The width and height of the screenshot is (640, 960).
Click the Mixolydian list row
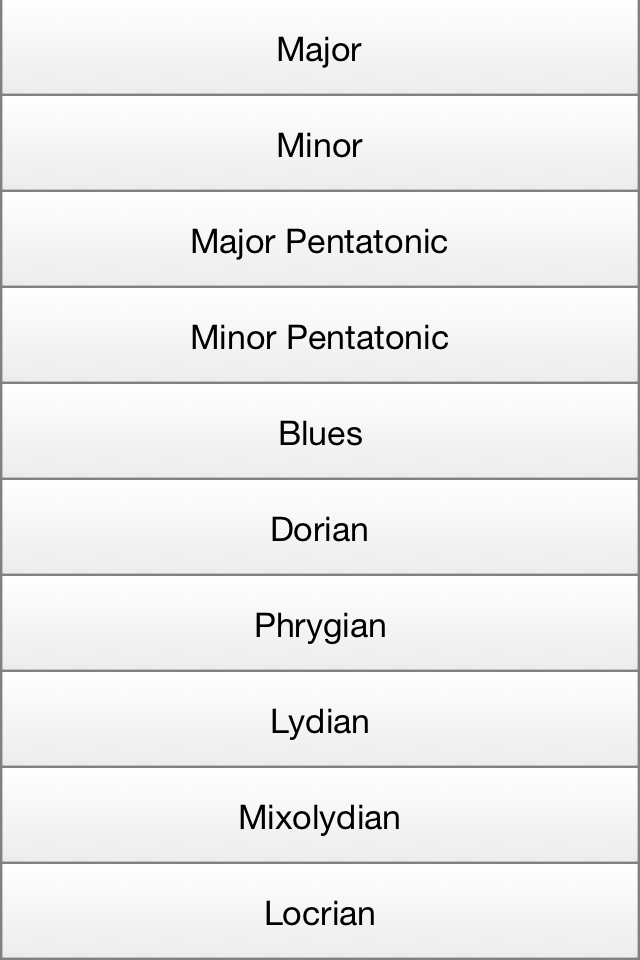click(x=320, y=816)
